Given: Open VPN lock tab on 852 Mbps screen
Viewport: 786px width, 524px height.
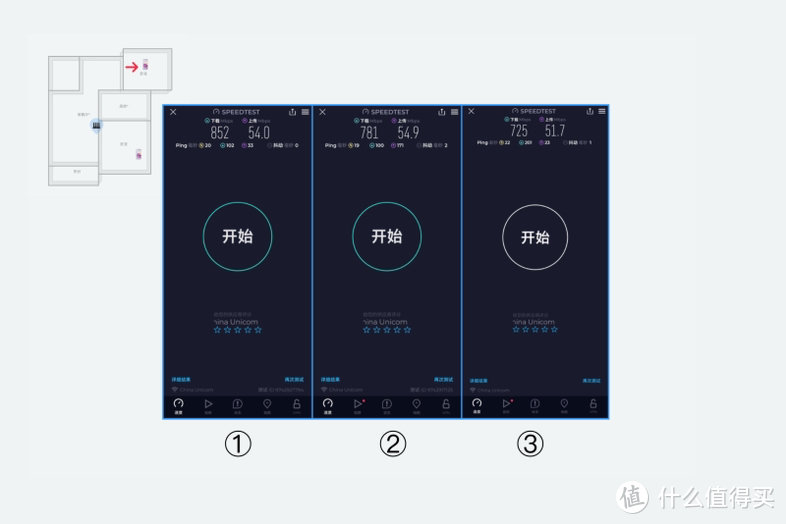Looking at the screenshot, I should 297,406.
